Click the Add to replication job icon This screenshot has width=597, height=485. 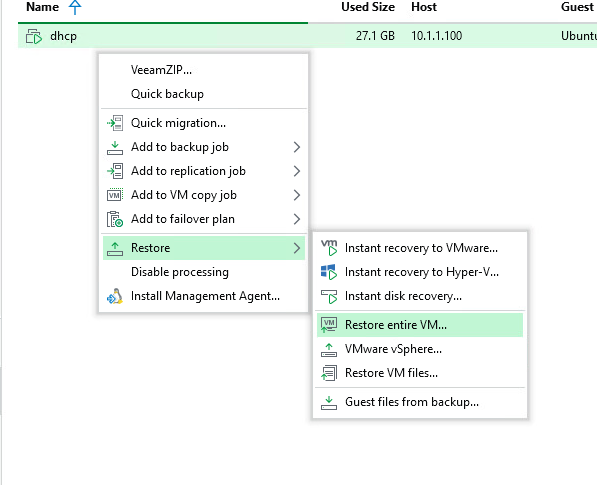click(115, 171)
